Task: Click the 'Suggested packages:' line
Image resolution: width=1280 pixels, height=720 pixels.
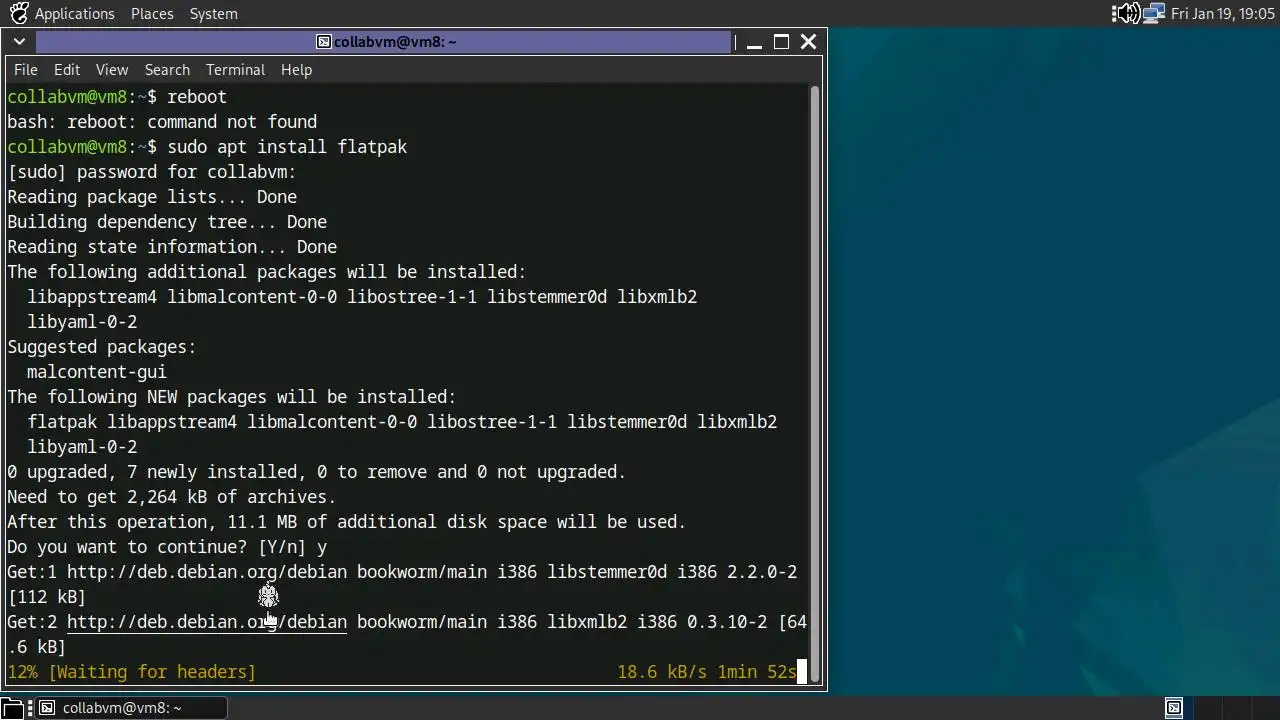Action: [102, 347]
